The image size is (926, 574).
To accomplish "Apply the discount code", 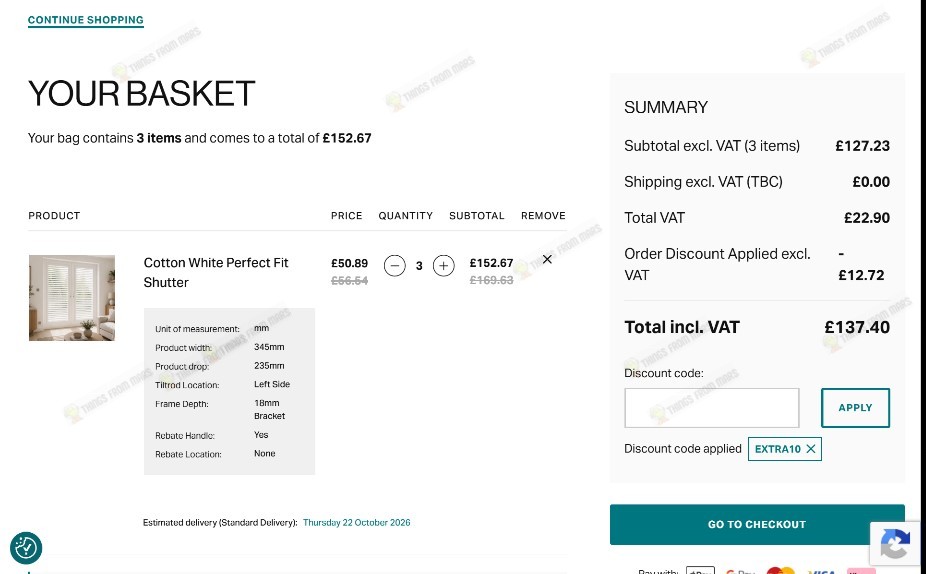I will click(x=855, y=407).
